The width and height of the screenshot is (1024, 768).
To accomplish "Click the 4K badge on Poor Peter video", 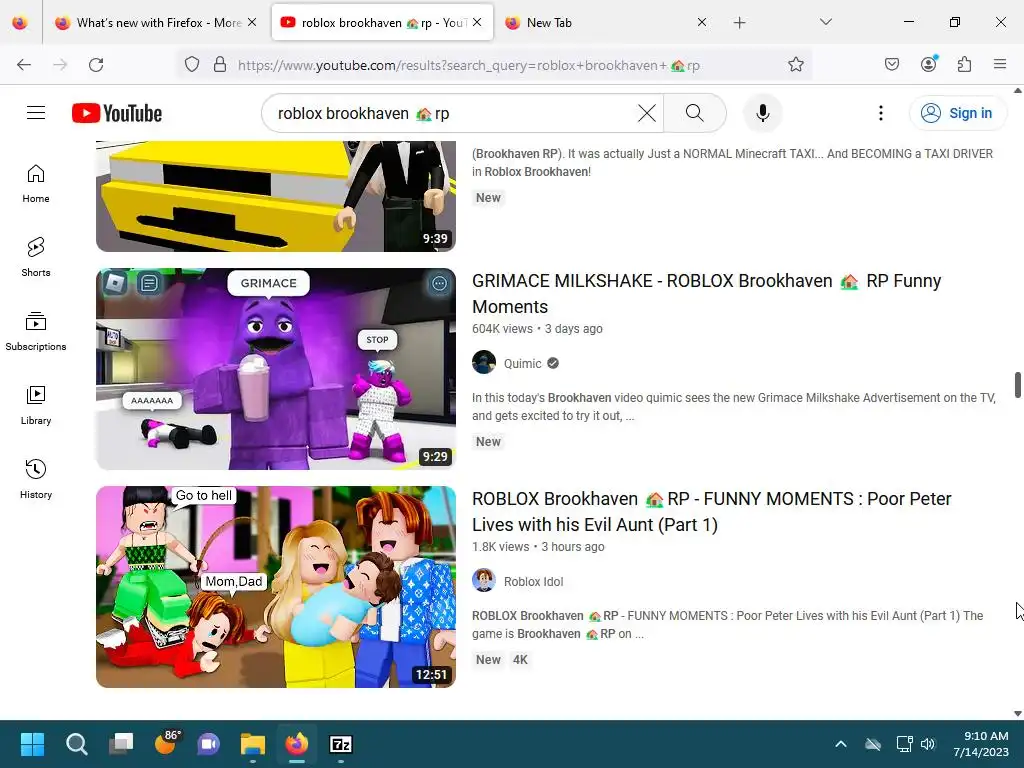I will [520, 660].
